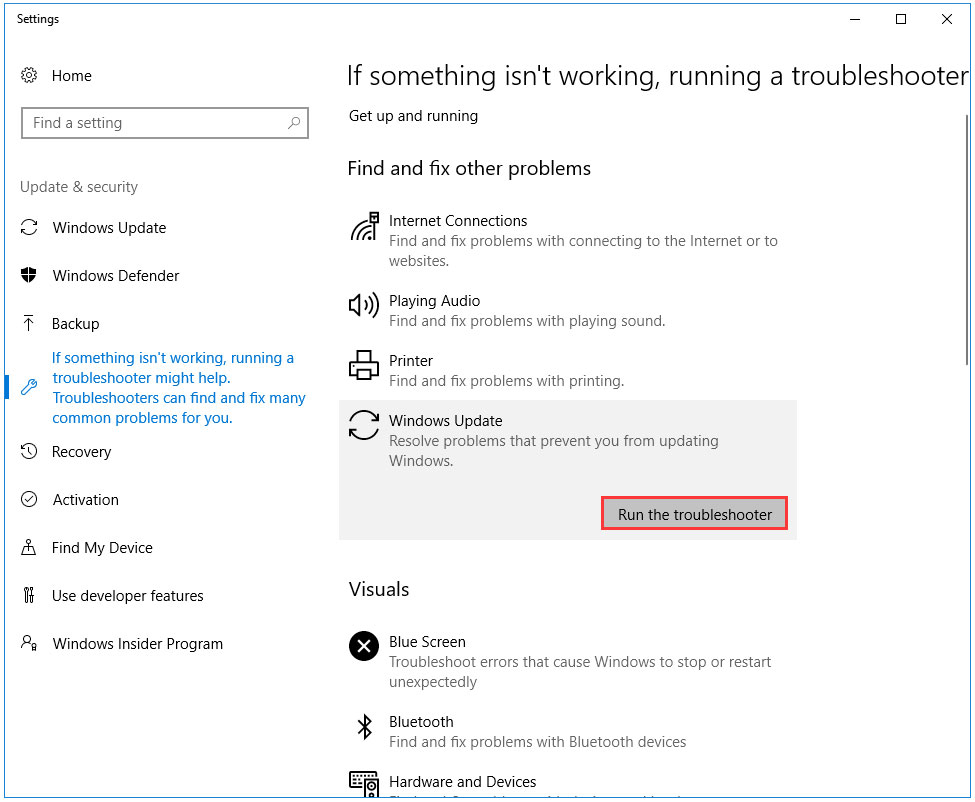This screenshot has height=802, width=975.
Task: Click the search magnifier icon
Action: pos(294,122)
